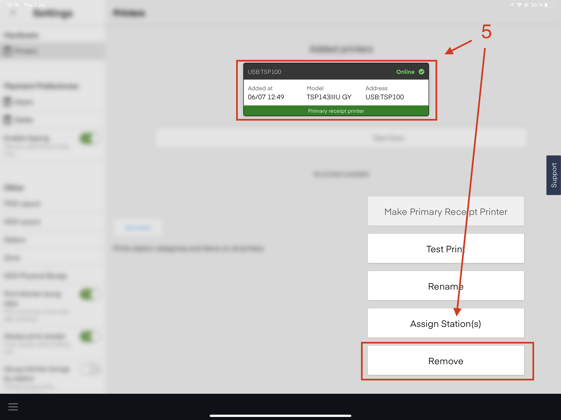Run a Test Print
The image size is (561, 420).
[446, 249]
